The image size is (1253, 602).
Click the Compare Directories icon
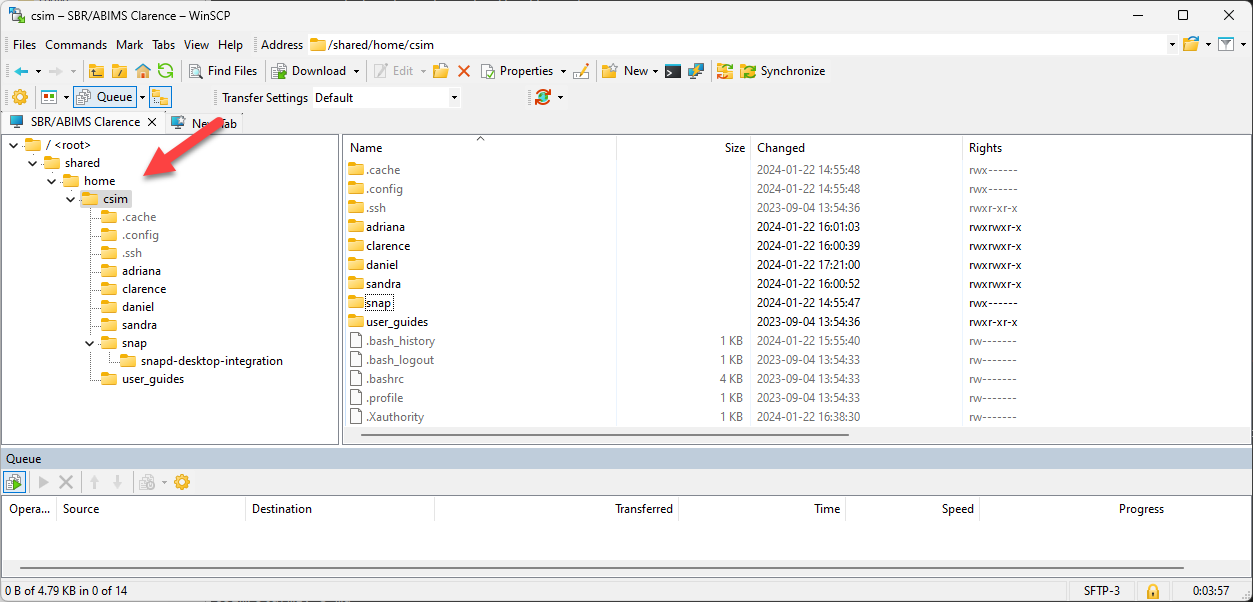coord(725,71)
